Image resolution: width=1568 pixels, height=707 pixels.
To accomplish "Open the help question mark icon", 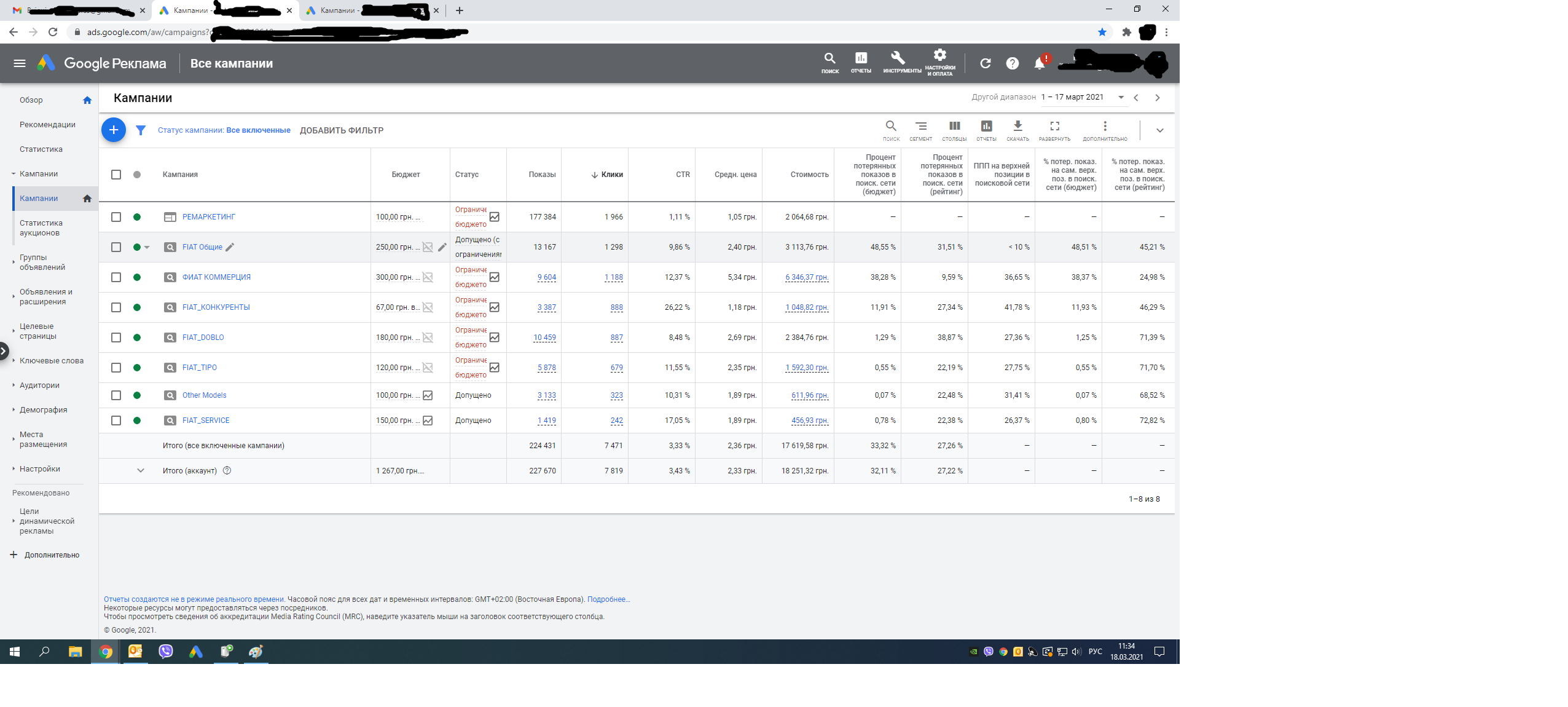I will coord(1013,63).
